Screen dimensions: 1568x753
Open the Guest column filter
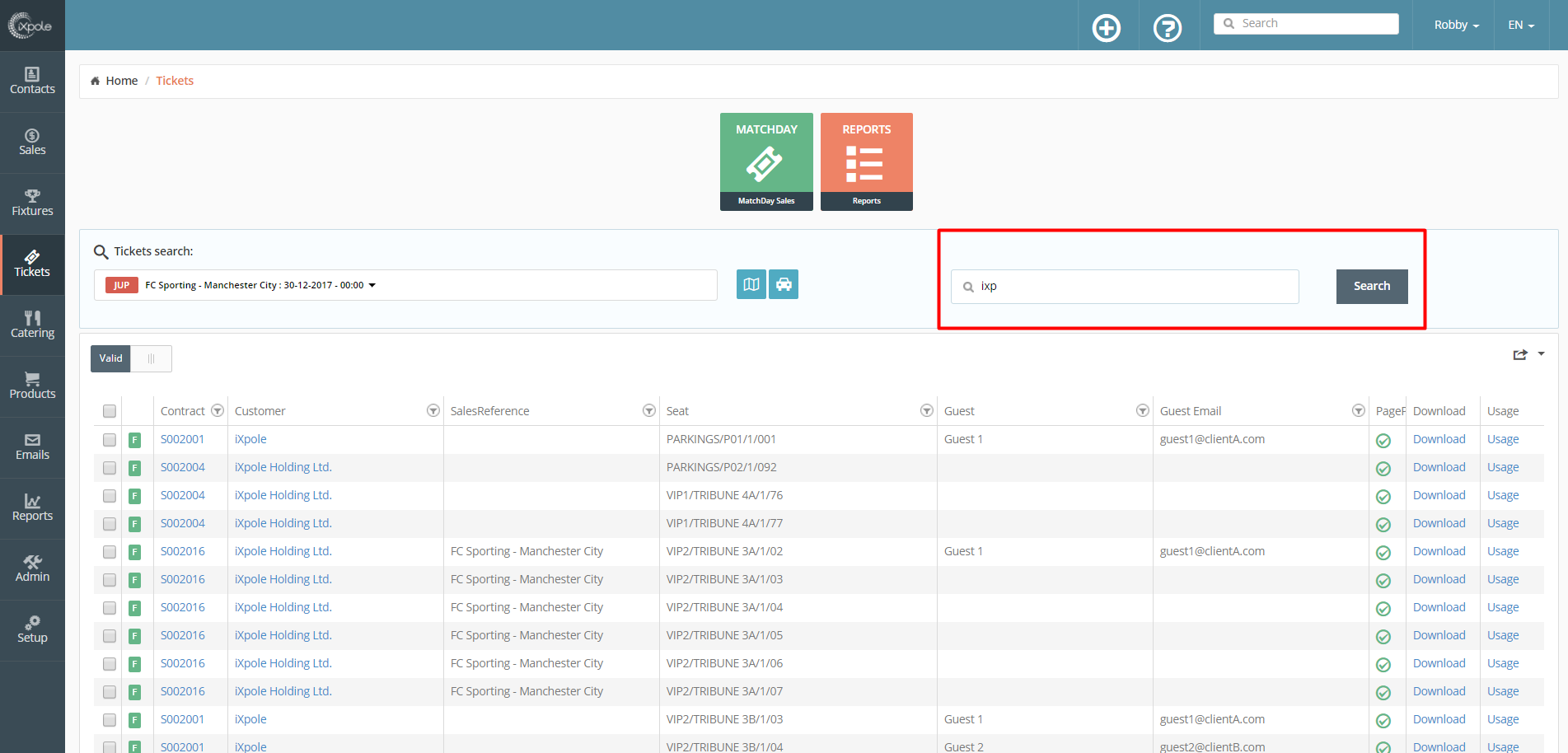pyautogui.click(x=1143, y=410)
